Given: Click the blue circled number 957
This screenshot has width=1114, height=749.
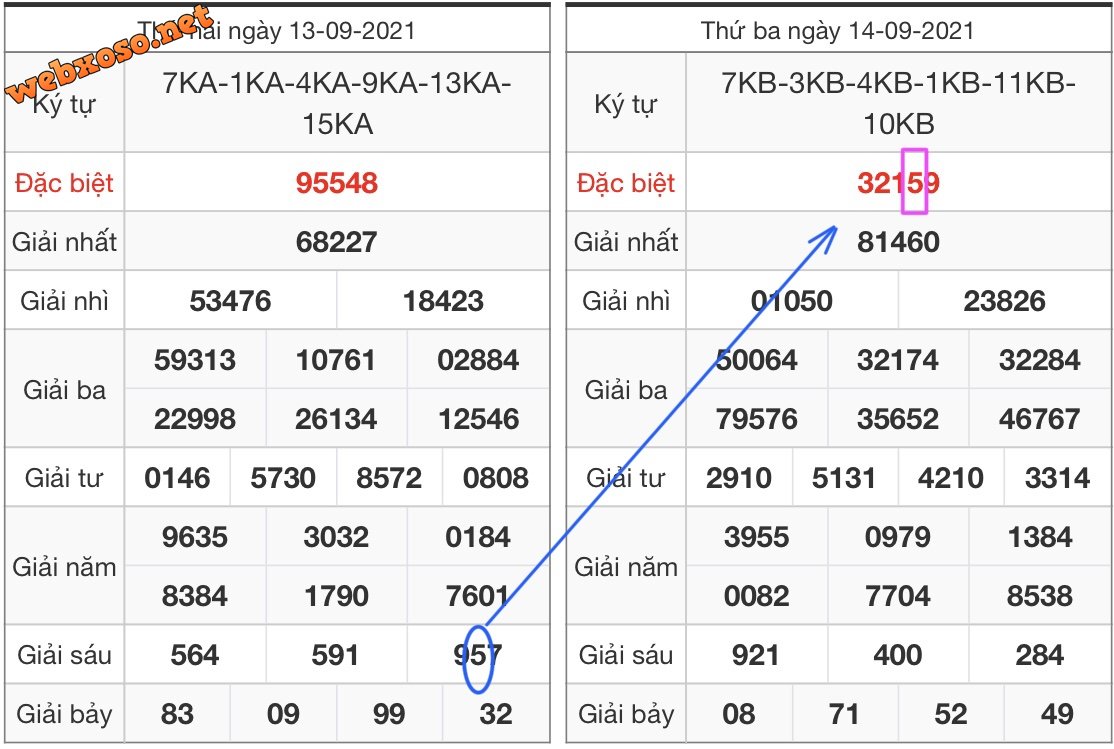Looking at the screenshot, I should pyautogui.click(x=479, y=657).
